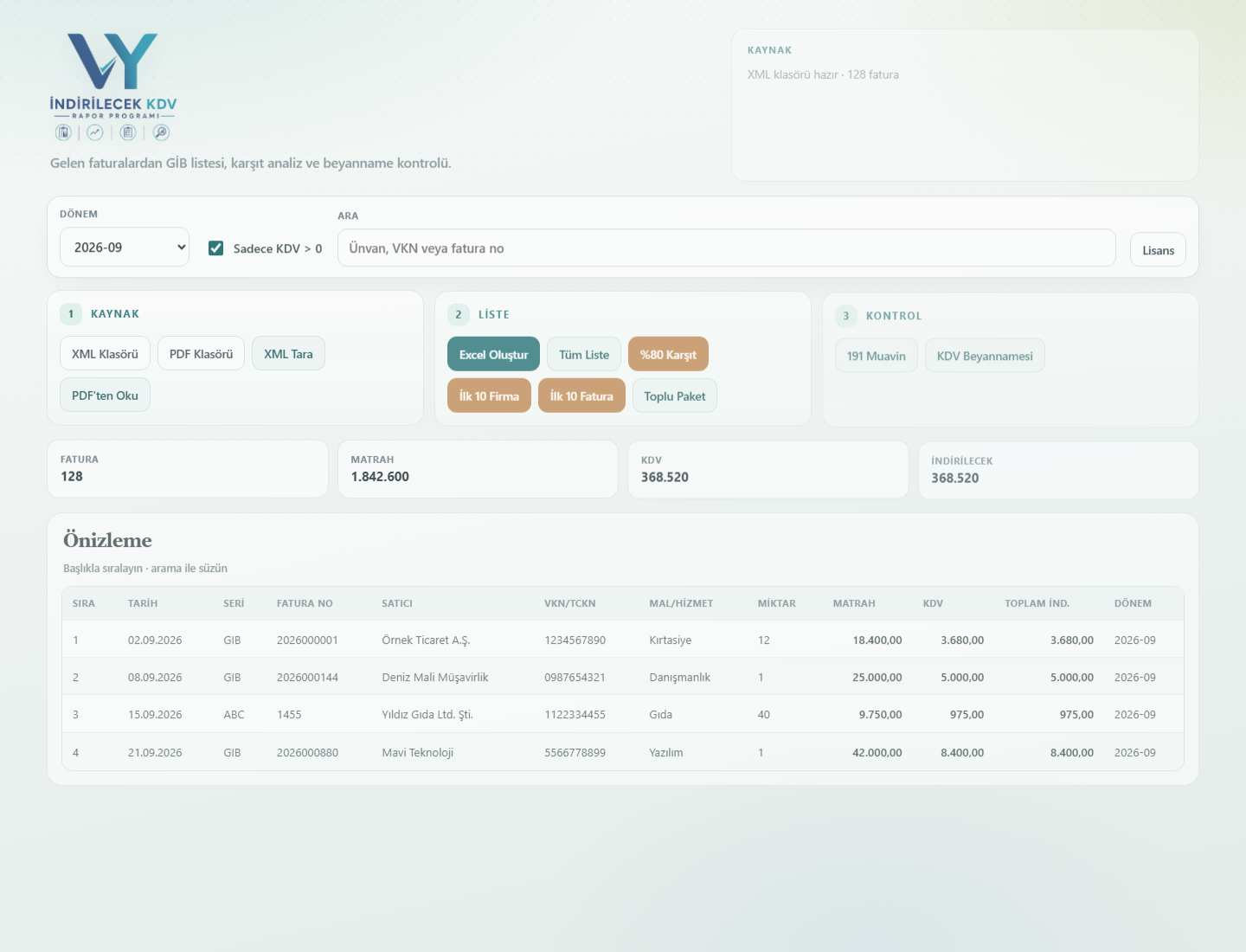This screenshot has height=952, width=1246.
Task: Click the date 15.09.2026
Action: coord(155,715)
